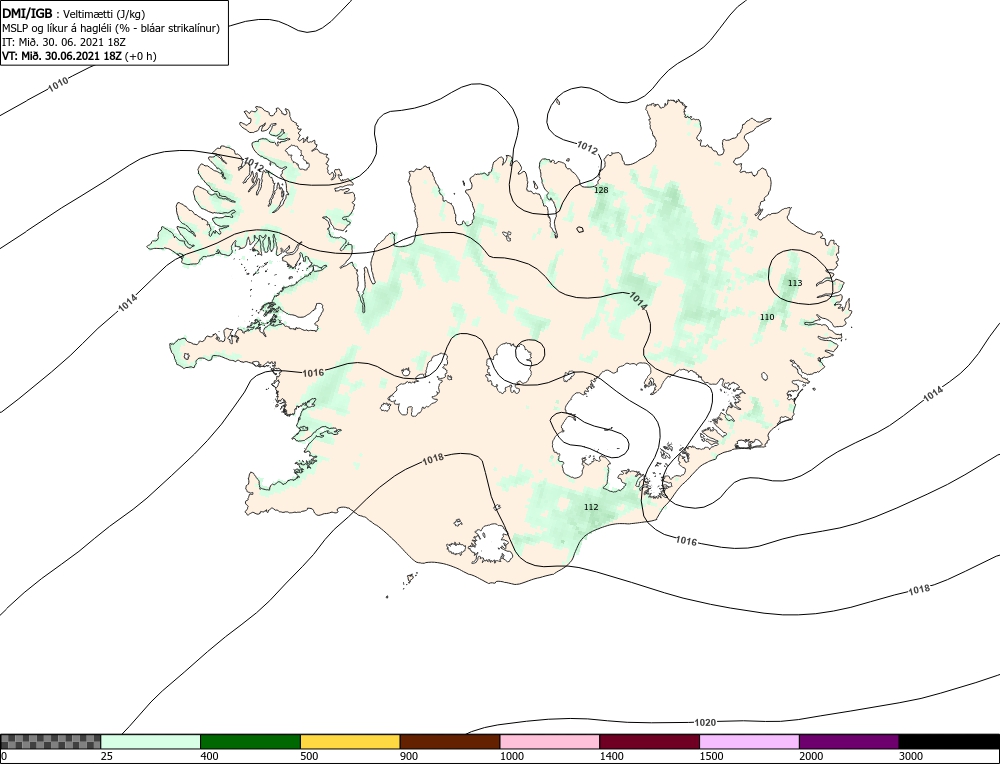
Task: Click the legend tick label 500
Action: (309, 756)
